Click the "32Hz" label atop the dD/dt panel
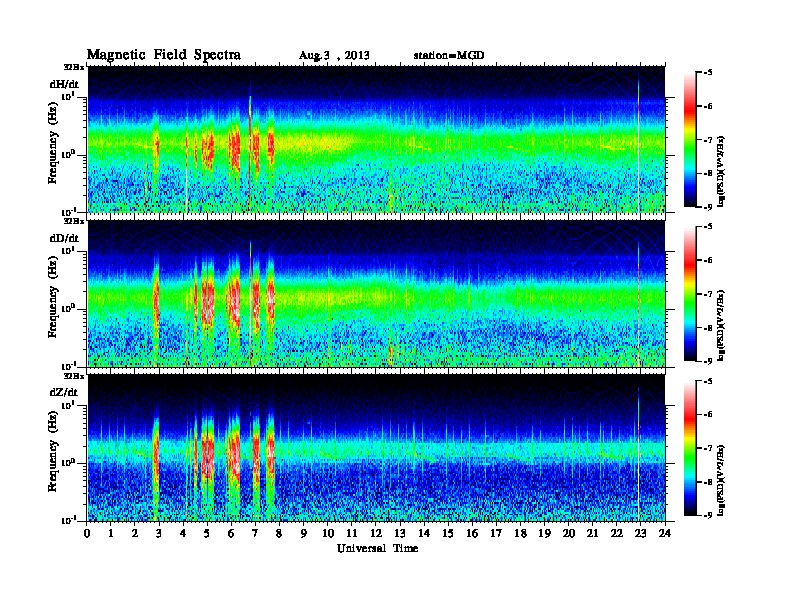 pyautogui.click(x=73, y=221)
